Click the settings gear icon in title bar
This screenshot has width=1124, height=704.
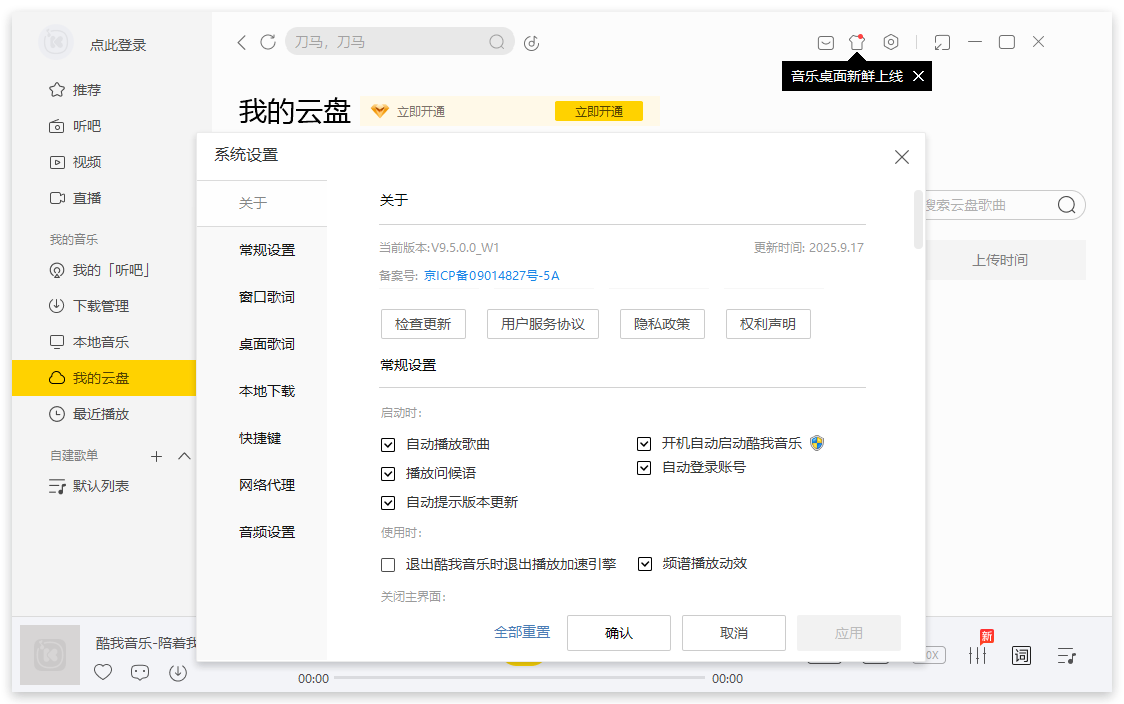coord(891,42)
